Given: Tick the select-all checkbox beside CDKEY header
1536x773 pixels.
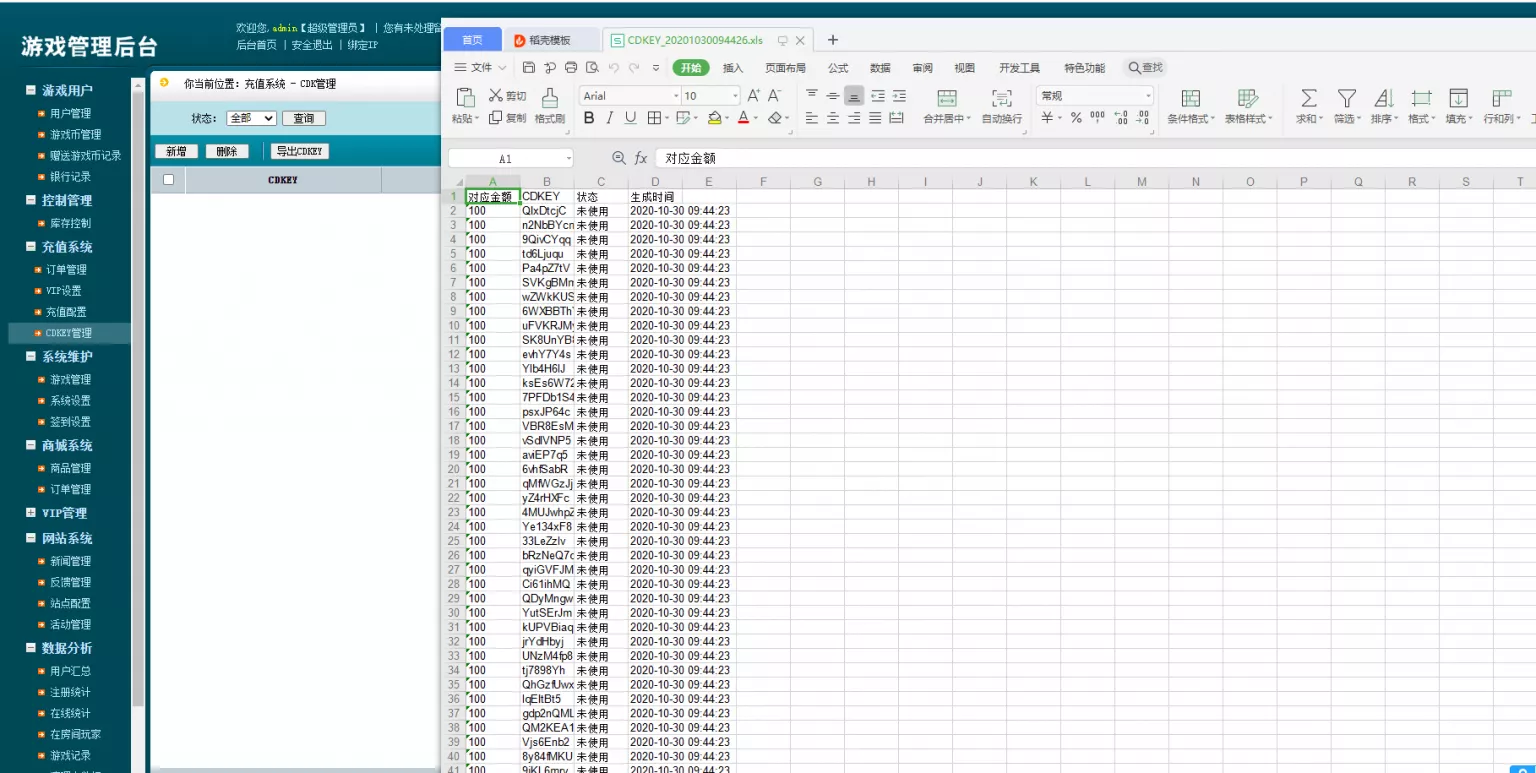Looking at the screenshot, I should [x=168, y=180].
